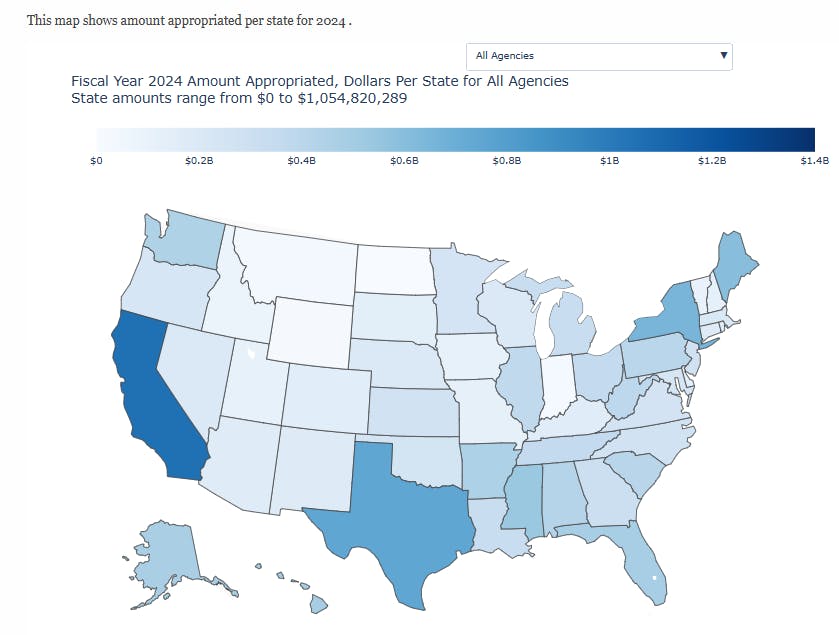The image size is (839, 635).
Task: Click New York on the map
Action: pos(675,315)
